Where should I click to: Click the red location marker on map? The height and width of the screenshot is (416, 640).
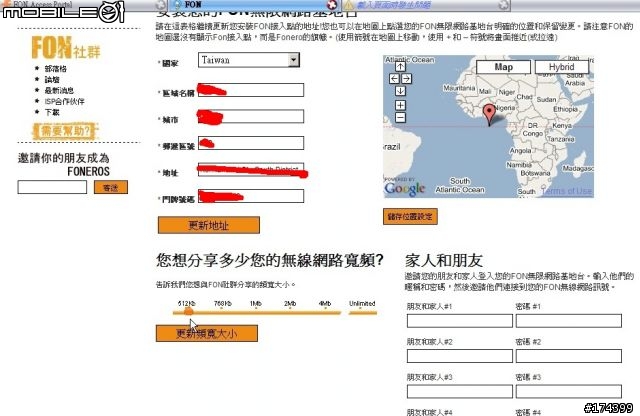point(489,114)
